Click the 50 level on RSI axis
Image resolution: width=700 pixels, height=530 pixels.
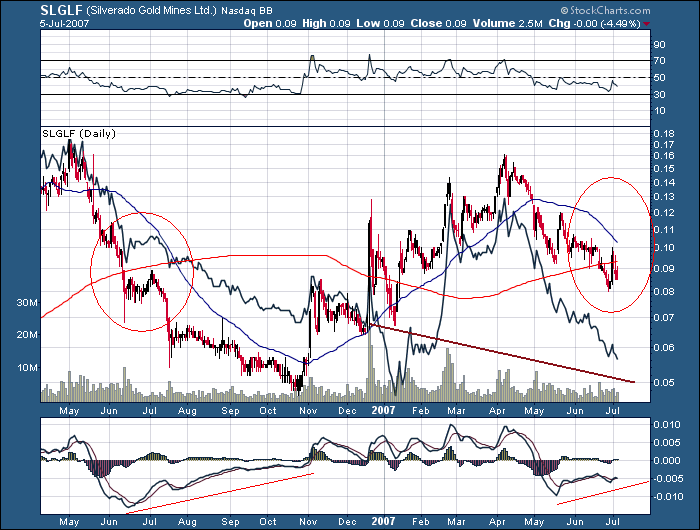[x=659, y=78]
